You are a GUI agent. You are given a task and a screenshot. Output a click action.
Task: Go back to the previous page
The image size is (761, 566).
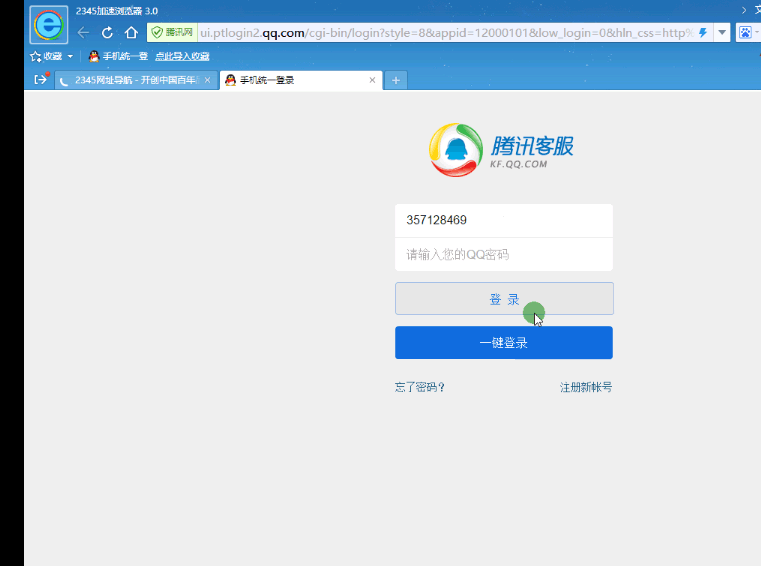click(x=83, y=33)
